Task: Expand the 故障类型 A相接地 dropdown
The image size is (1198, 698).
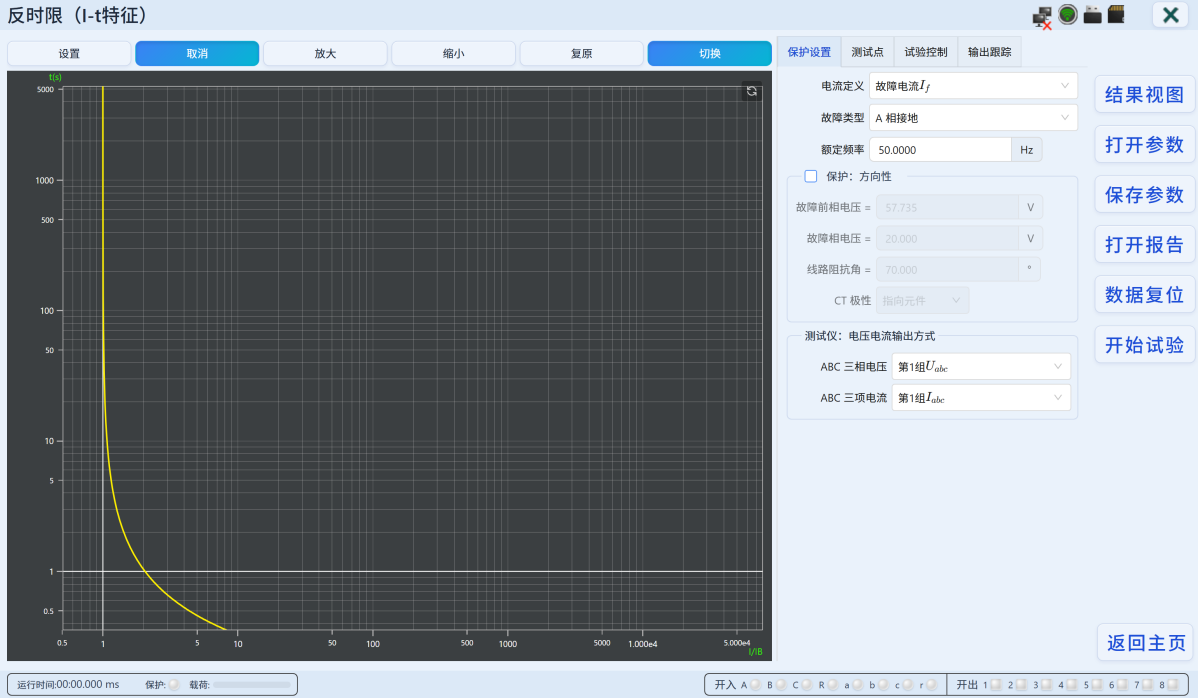Action: tap(973, 118)
